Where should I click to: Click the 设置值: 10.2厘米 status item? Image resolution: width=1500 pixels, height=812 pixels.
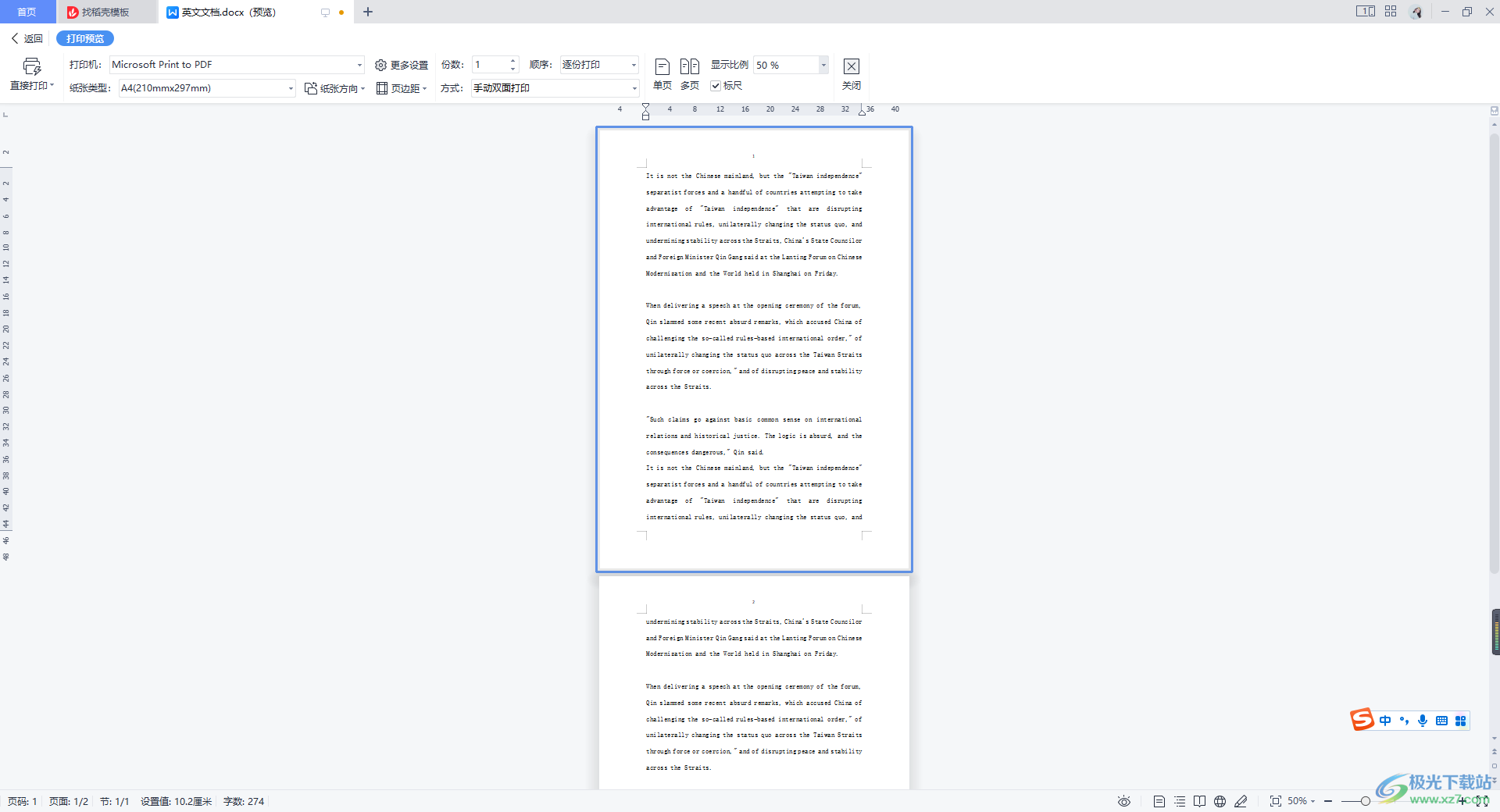pyautogui.click(x=176, y=801)
